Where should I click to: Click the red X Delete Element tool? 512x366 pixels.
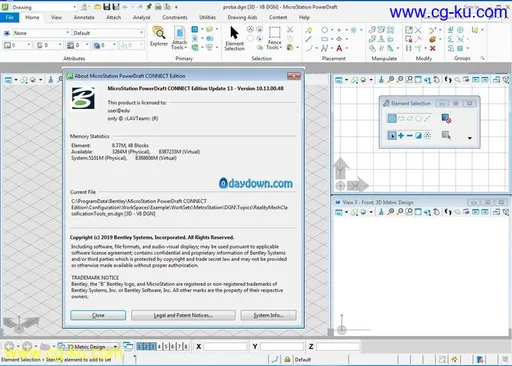[433, 48]
